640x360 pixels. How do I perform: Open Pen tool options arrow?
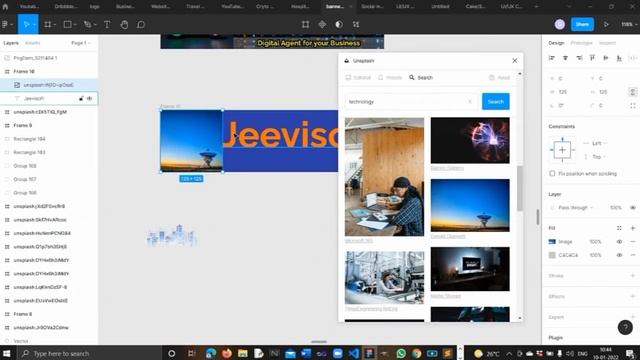click(95, 25)
